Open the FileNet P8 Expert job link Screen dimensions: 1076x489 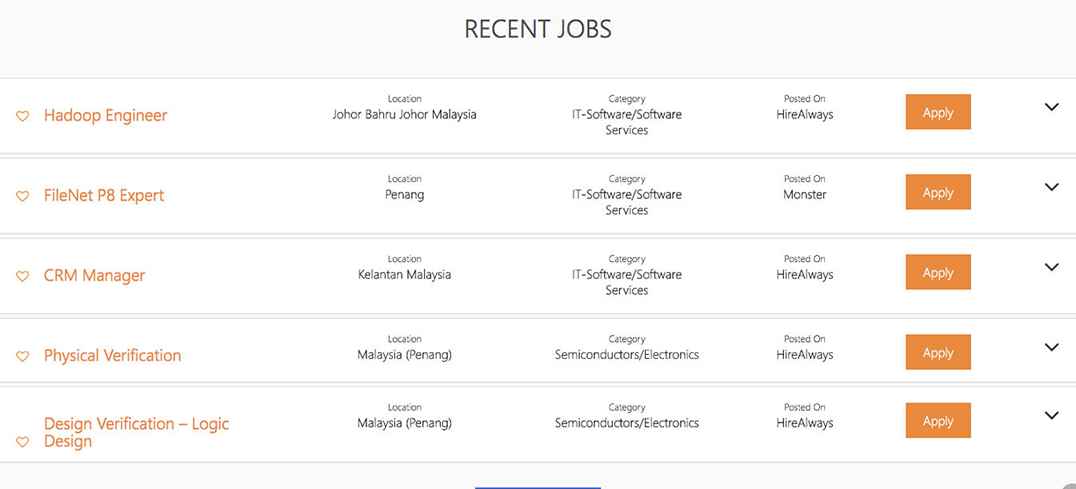[x=104, y=196]
